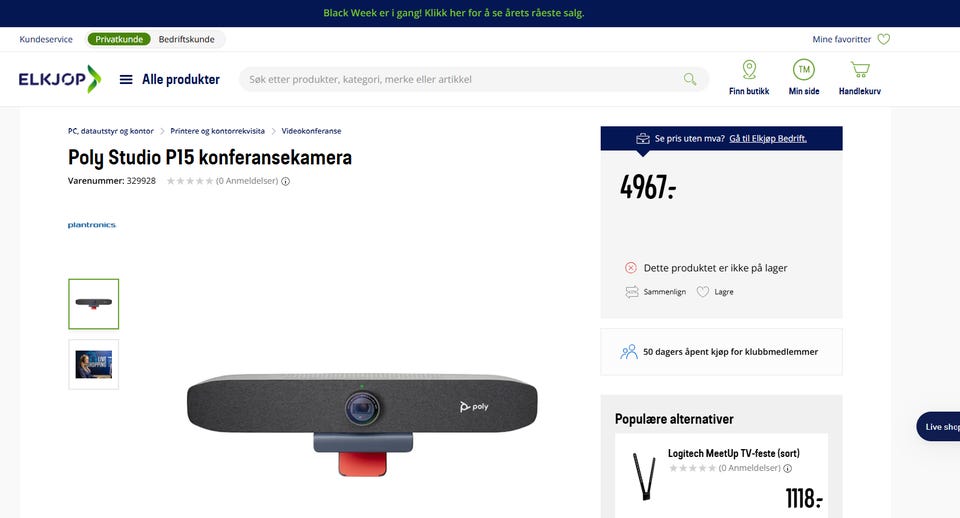Click the Sammenlign compare icon
The width and height of the screenshot is (960, 518).
(632, 292)
